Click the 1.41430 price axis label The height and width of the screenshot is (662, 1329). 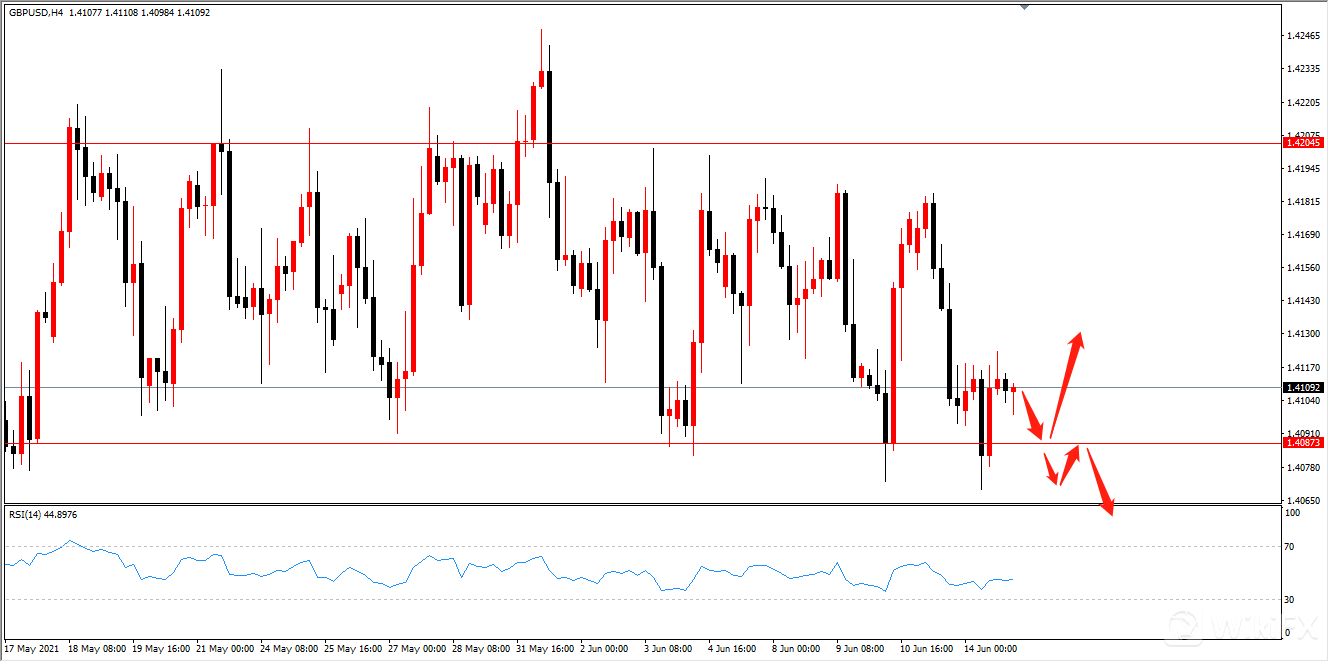[x=1304, y=301]
